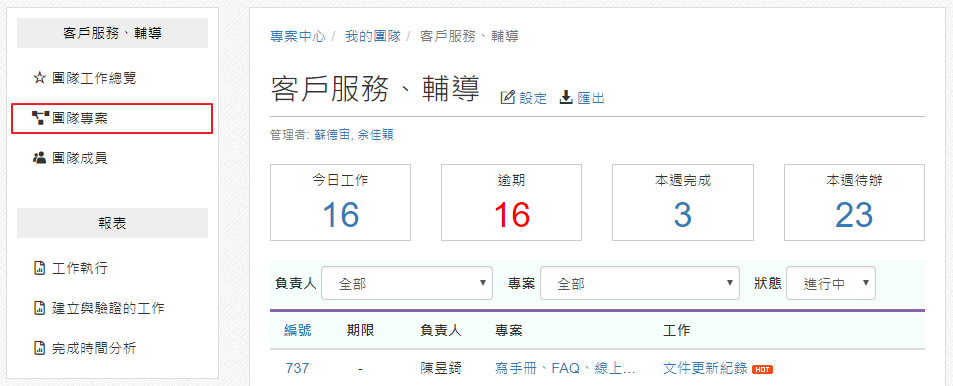Click the 客戶服務、輔導 breadcrumb text
The image size is (953, 386).
469,36
